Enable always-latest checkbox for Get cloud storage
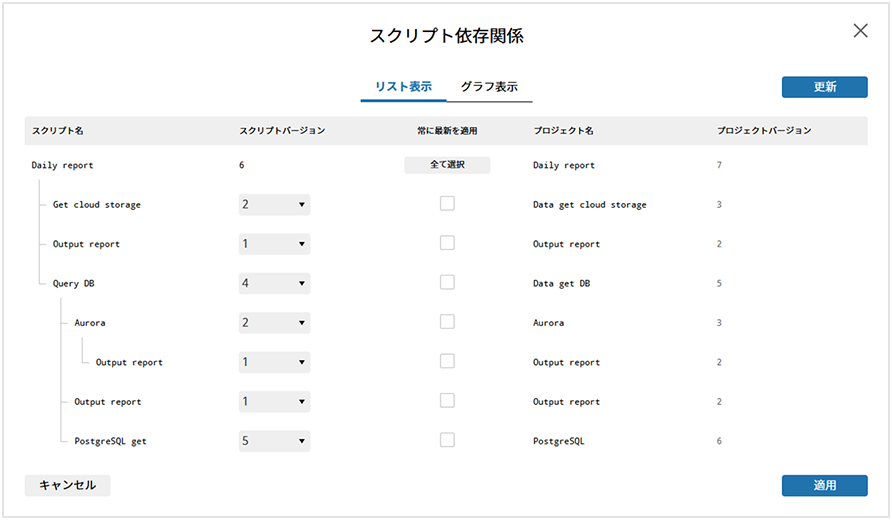Image resolution: width=892 pixels, height=522 pixels. pyautogui.click(x=447, y=204)
